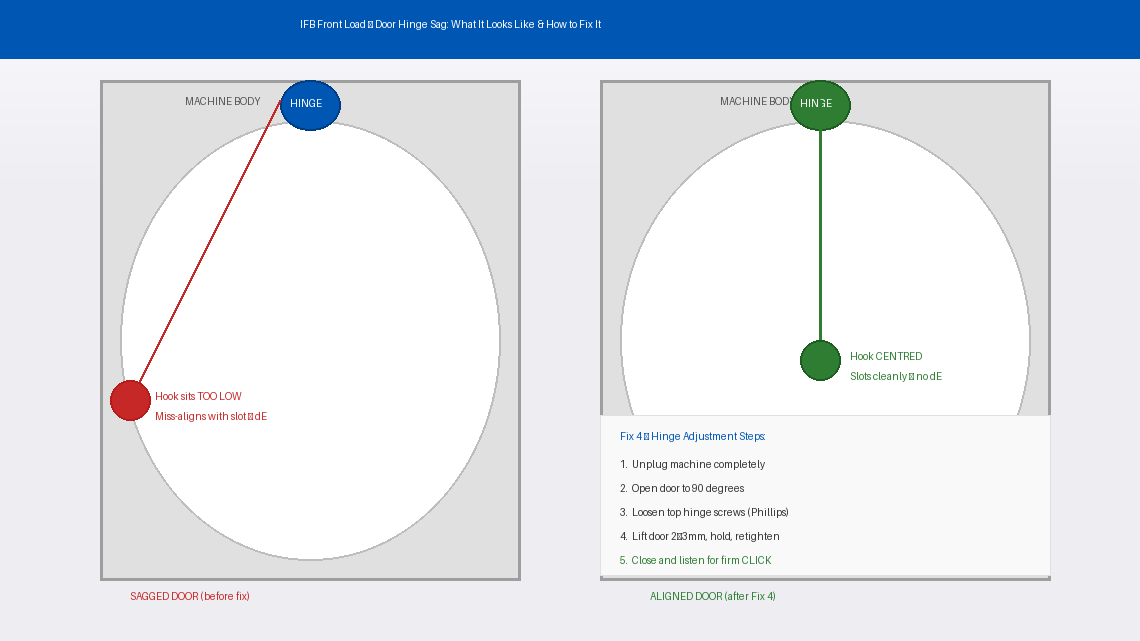1140x641 pixels.
Task: Click step 5 'Close and listen for firm CLICK'
Action: click(x=695, y=561)
